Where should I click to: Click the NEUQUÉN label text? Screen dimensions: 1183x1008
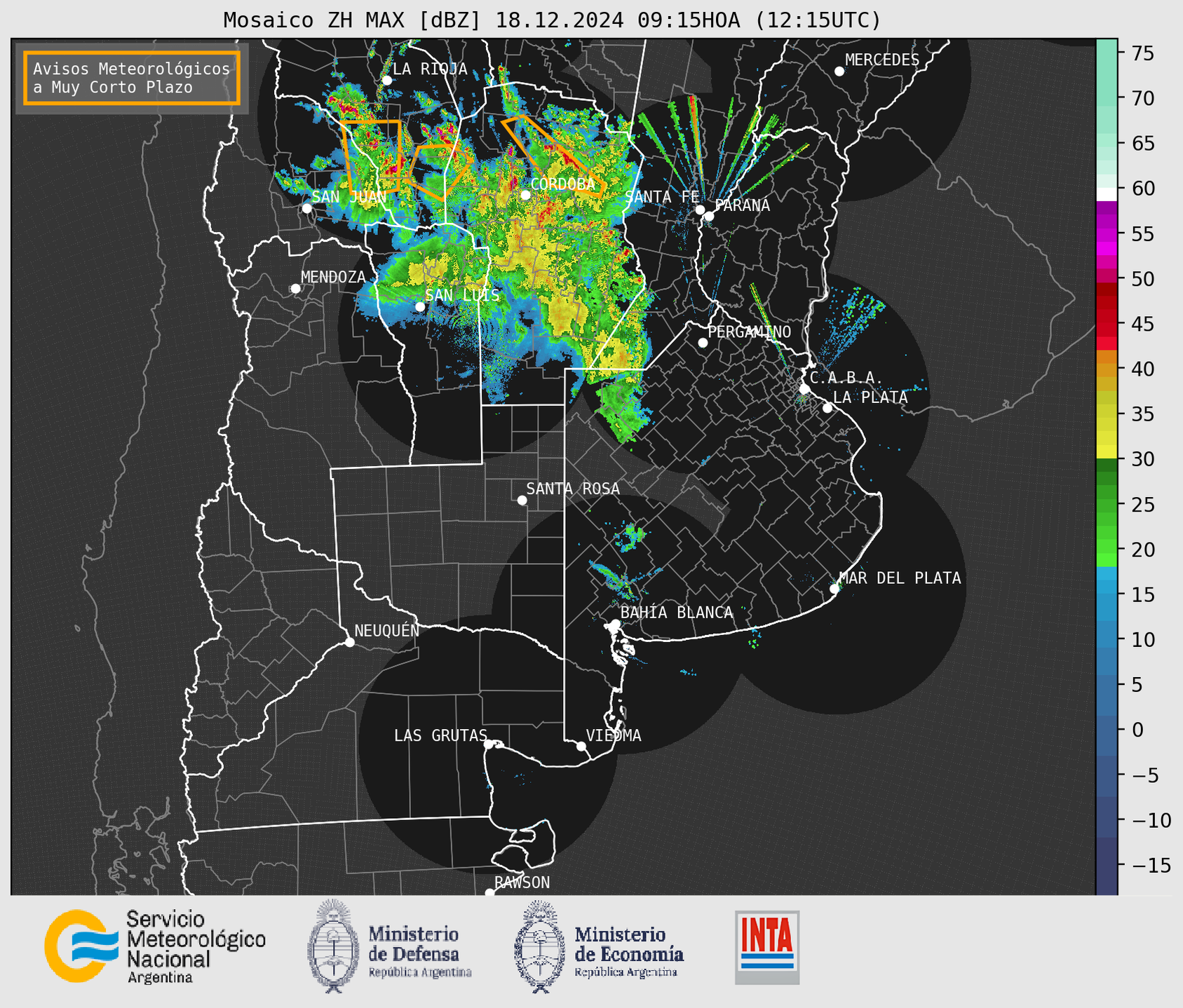click(387, 630)
